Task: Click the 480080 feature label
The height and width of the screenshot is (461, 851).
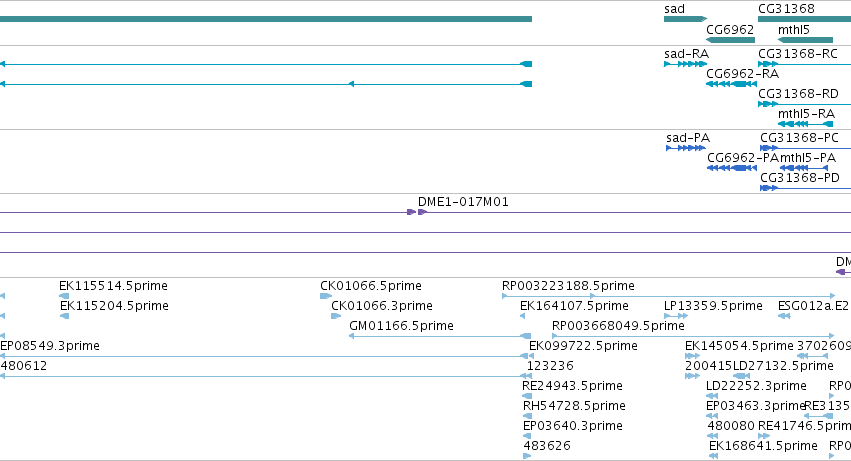Action: (x=731, y=426)
